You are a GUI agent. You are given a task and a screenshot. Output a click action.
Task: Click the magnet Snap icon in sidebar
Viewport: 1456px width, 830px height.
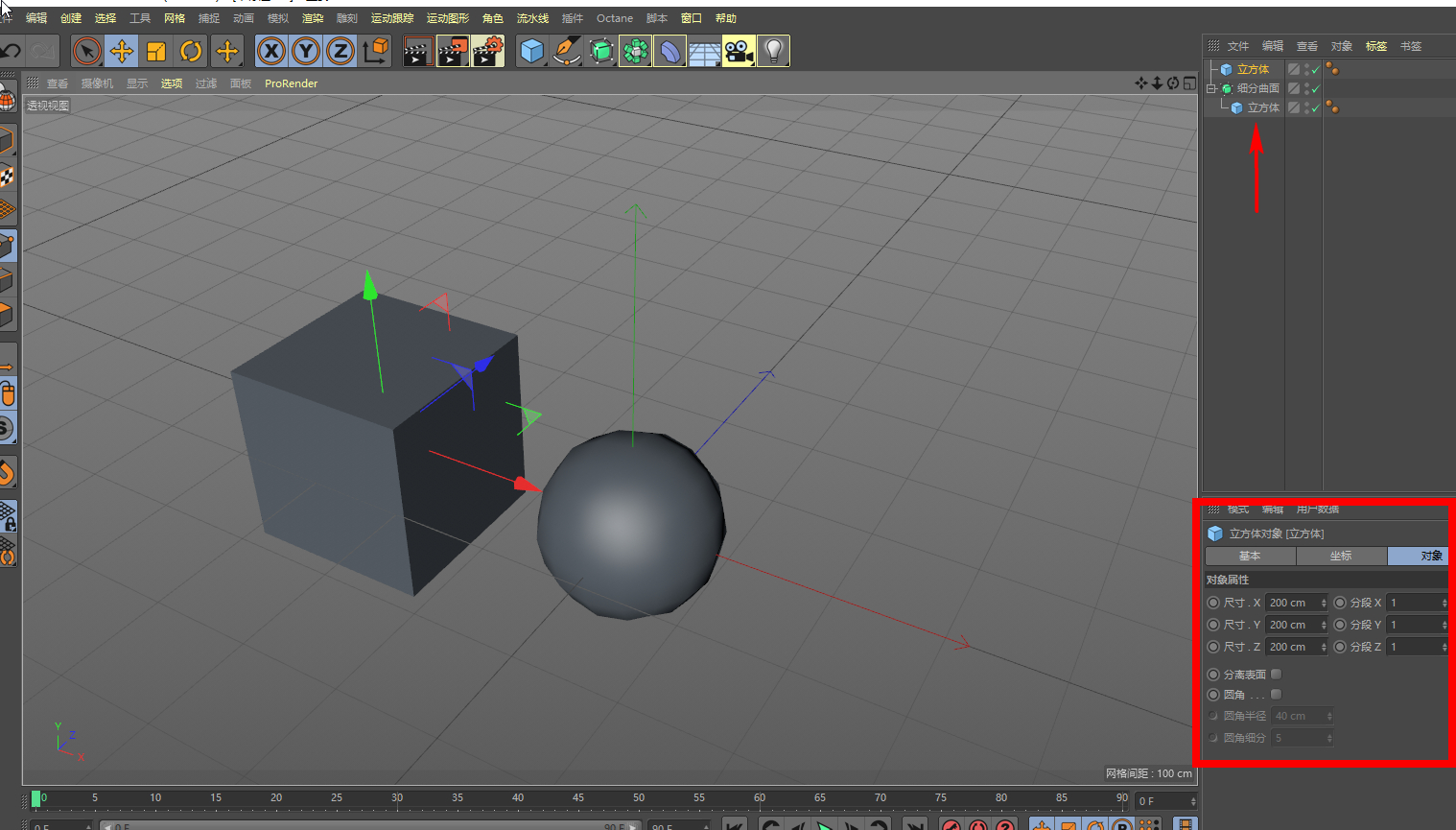click(7, 472)
